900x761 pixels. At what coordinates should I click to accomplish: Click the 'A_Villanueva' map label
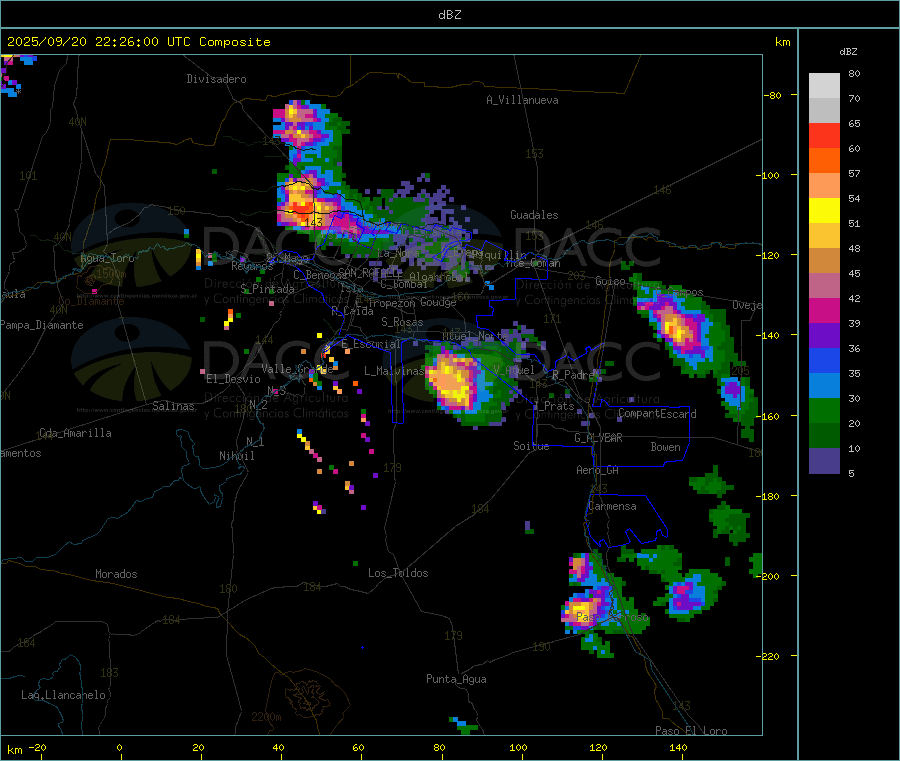point(522,100)
